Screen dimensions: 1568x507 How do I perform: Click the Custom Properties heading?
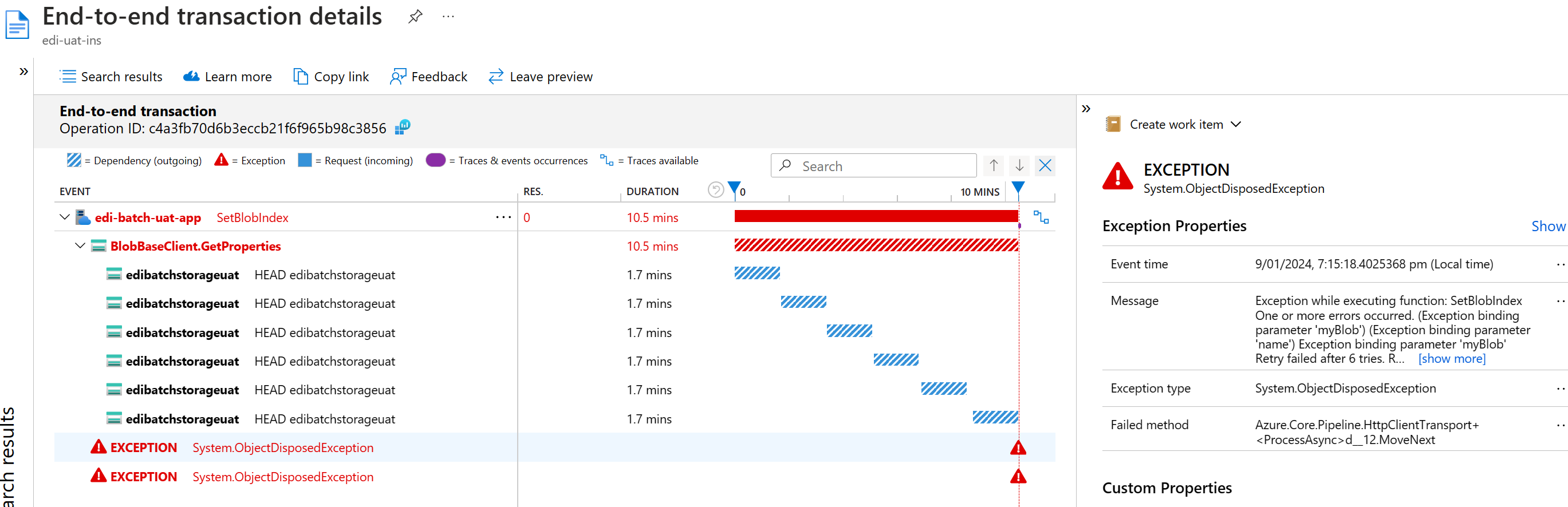1167,488
